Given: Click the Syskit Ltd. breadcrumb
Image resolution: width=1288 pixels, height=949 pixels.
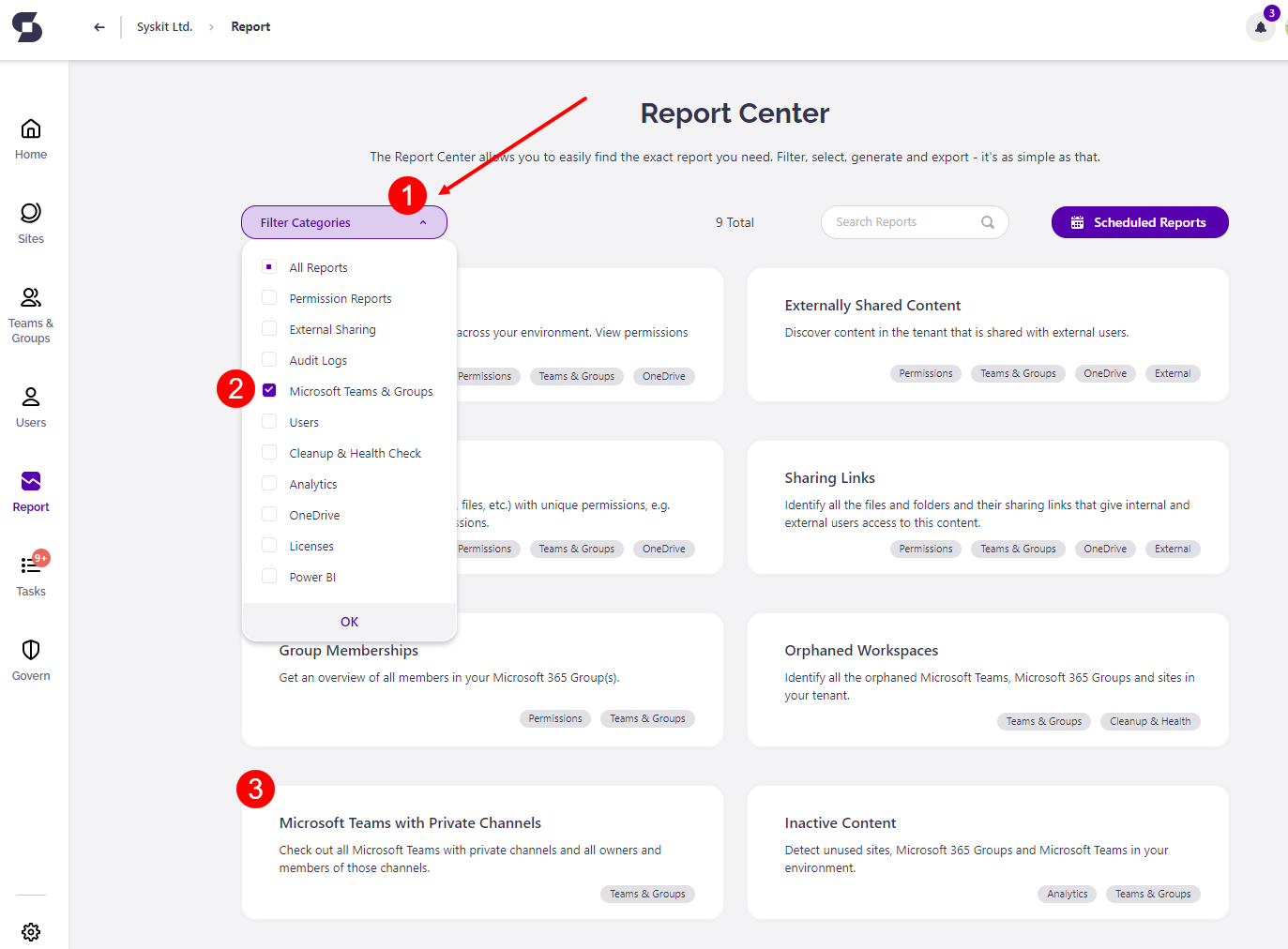Looking at the screenshot, I should point(164,26).
